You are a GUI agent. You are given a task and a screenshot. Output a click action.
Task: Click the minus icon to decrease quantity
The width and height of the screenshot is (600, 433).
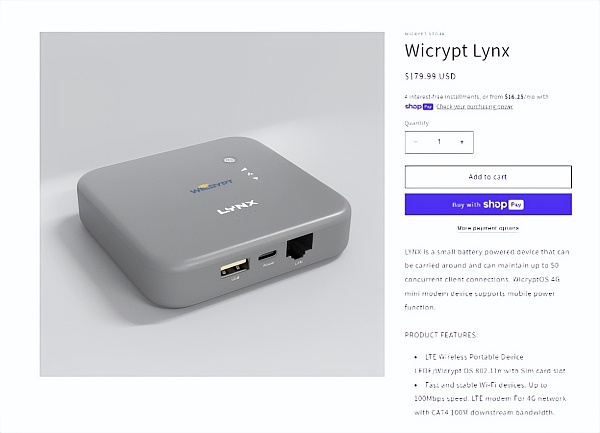(x=416, y=142)
